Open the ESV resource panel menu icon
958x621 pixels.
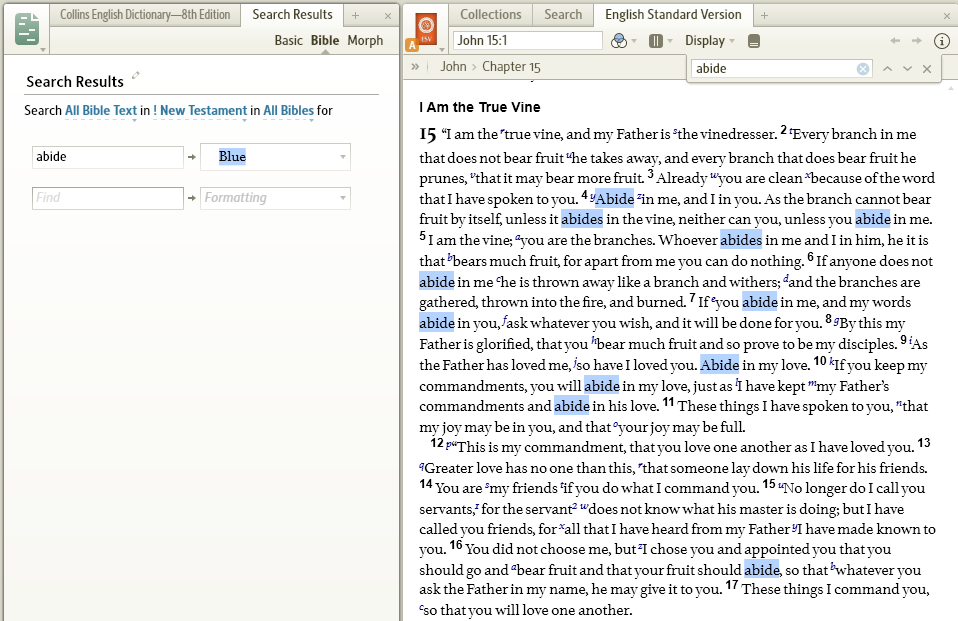click(x=426, y=28)
